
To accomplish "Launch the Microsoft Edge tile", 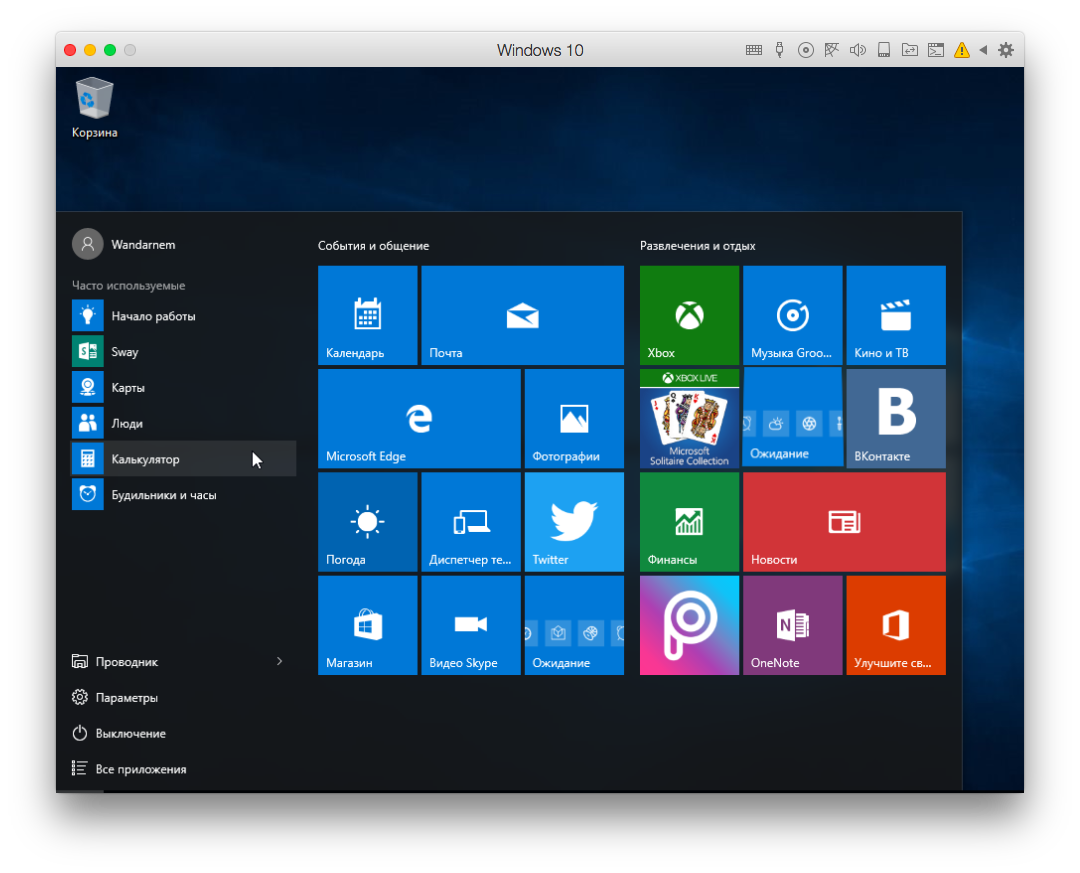I will pos(419,418).
